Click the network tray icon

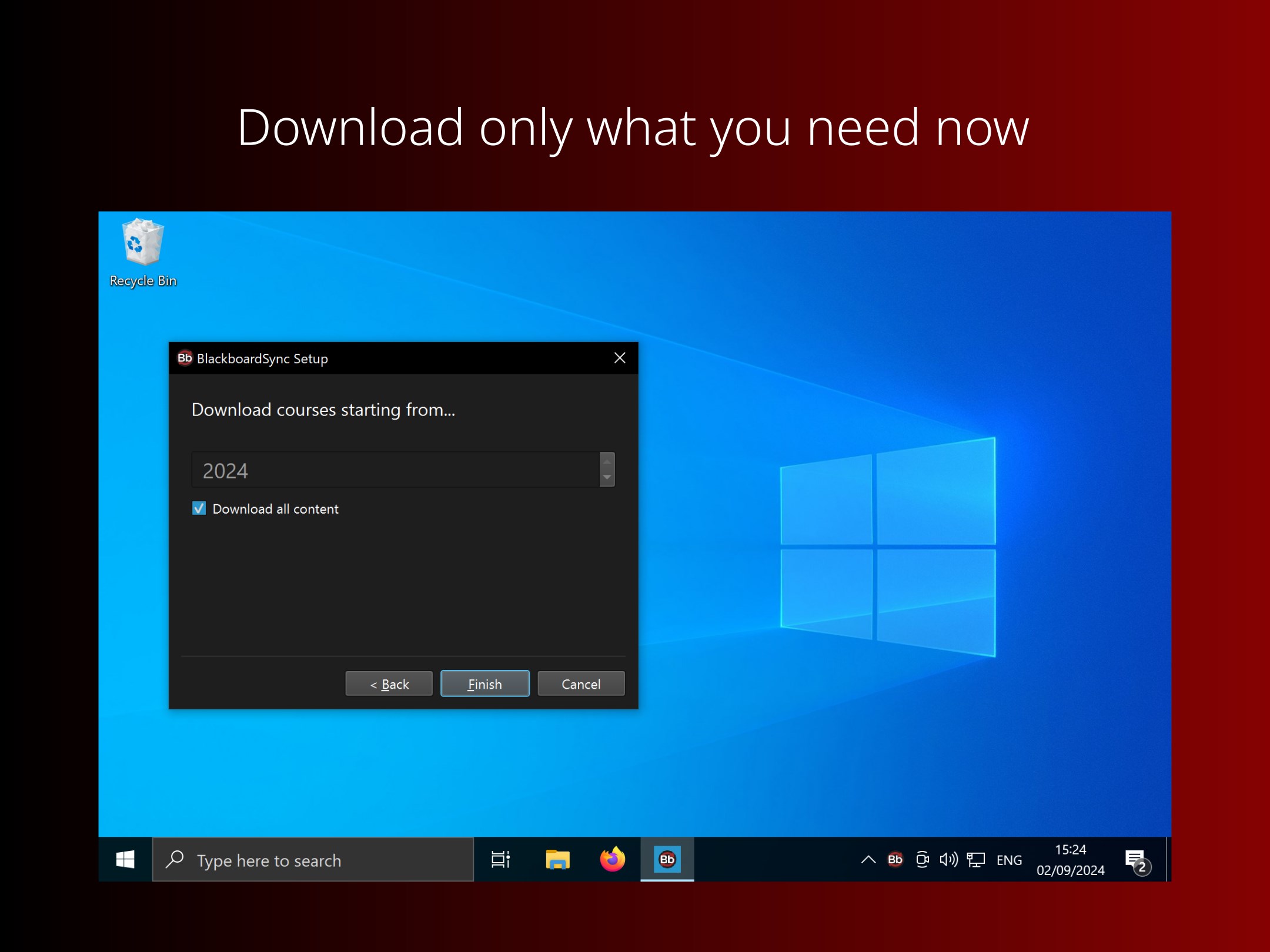(976, 860)
